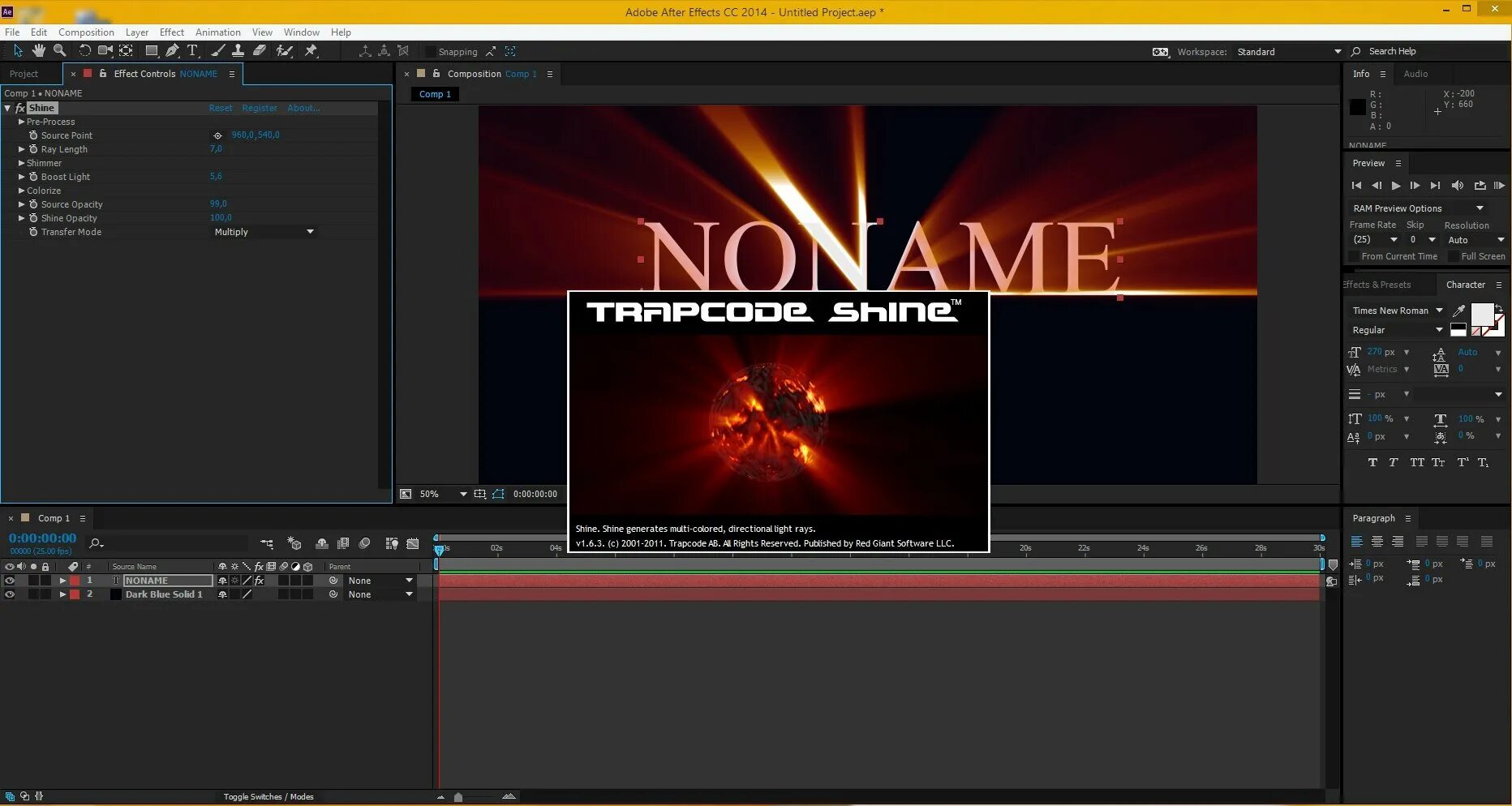Open the RAM Preview Options dropdown
The width and height of the screenshot is (1512, 806).
pyautogui.click(x=1418, y=208)
